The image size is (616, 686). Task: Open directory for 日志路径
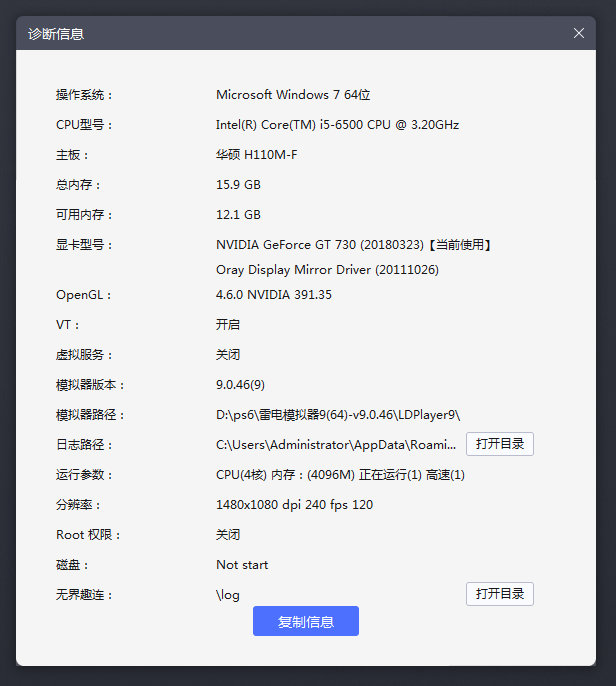[x=499, y=444]
